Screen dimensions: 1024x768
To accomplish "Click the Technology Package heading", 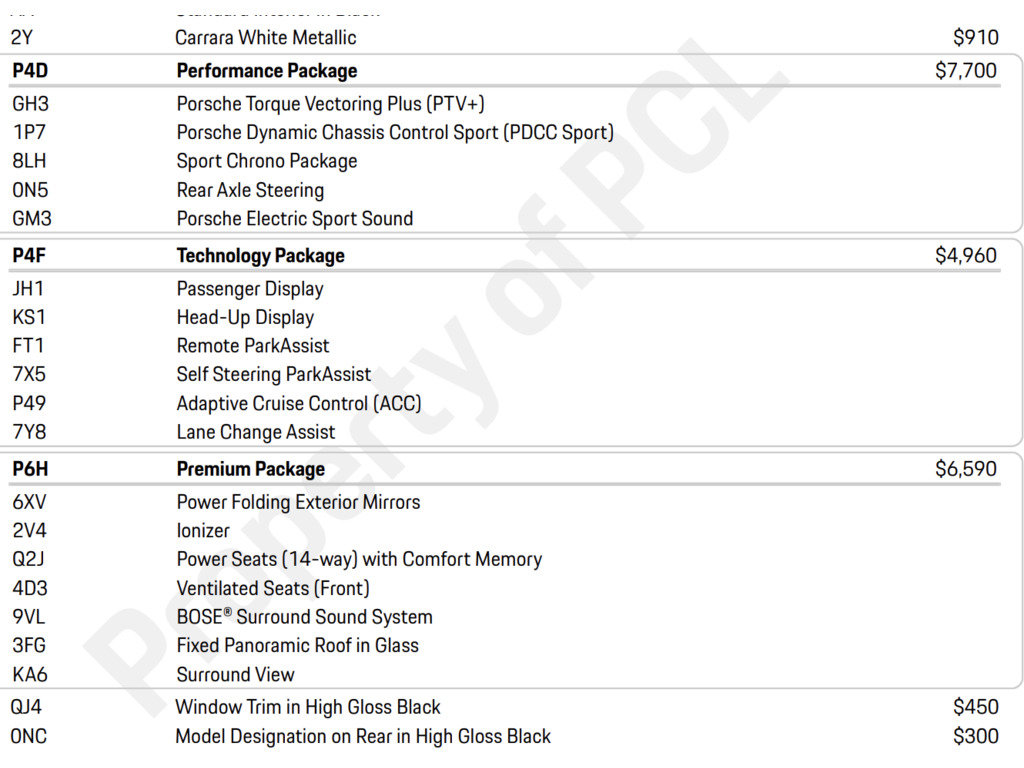I will pos(260,255).
